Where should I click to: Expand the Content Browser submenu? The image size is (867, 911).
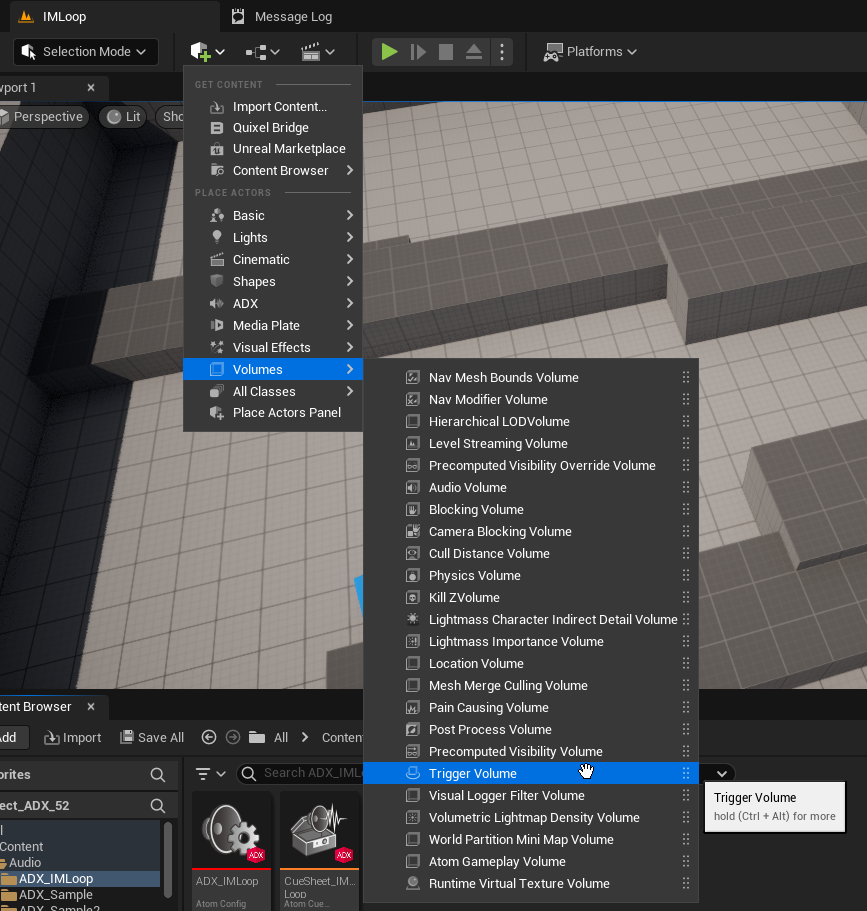pyautogui.click(x=273, y=171)
